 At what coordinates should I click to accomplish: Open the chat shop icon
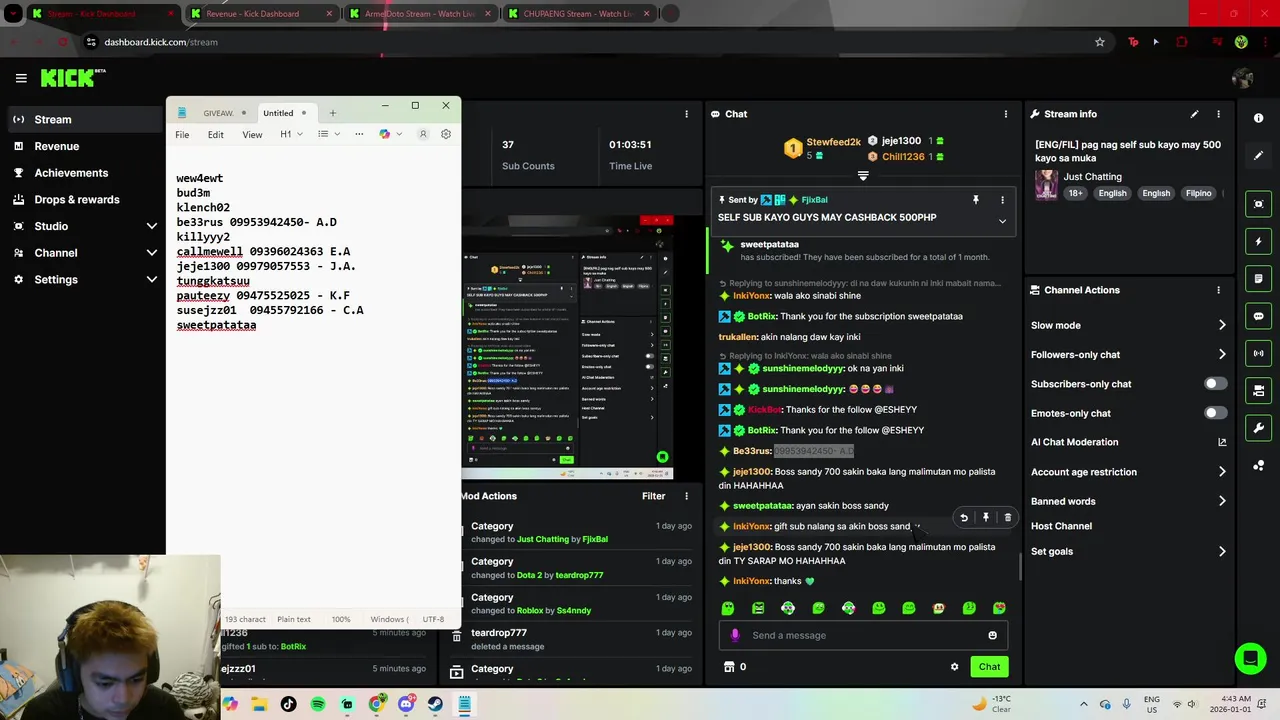click(729, 667)
